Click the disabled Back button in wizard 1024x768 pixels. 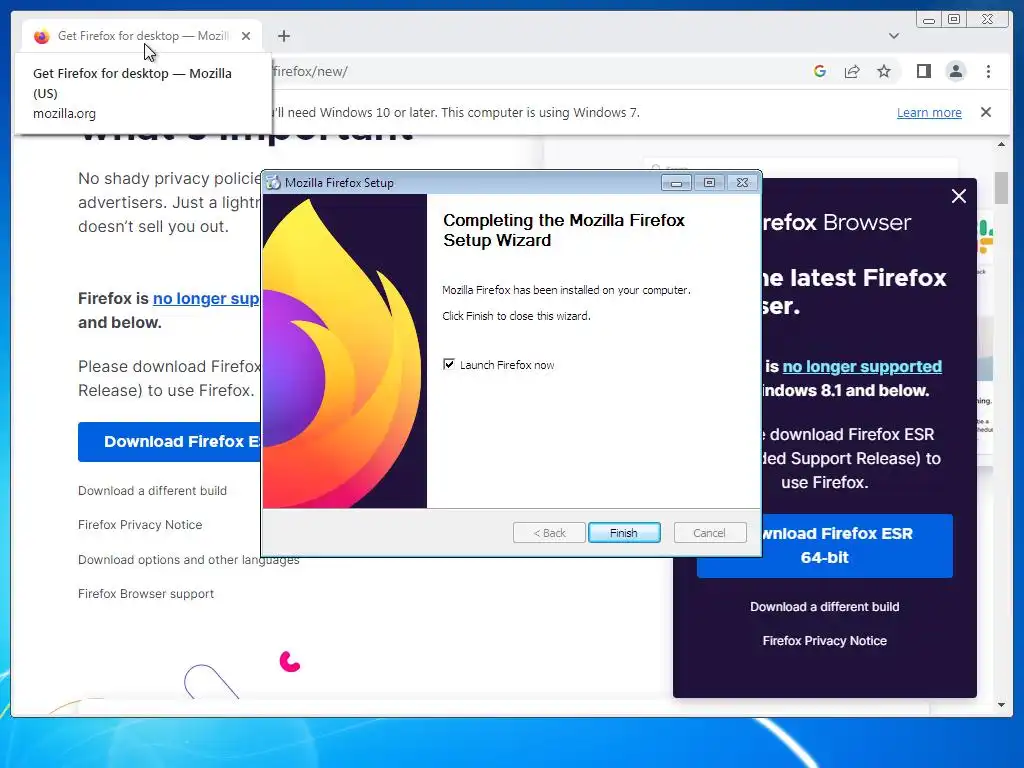tap(549, 533)
